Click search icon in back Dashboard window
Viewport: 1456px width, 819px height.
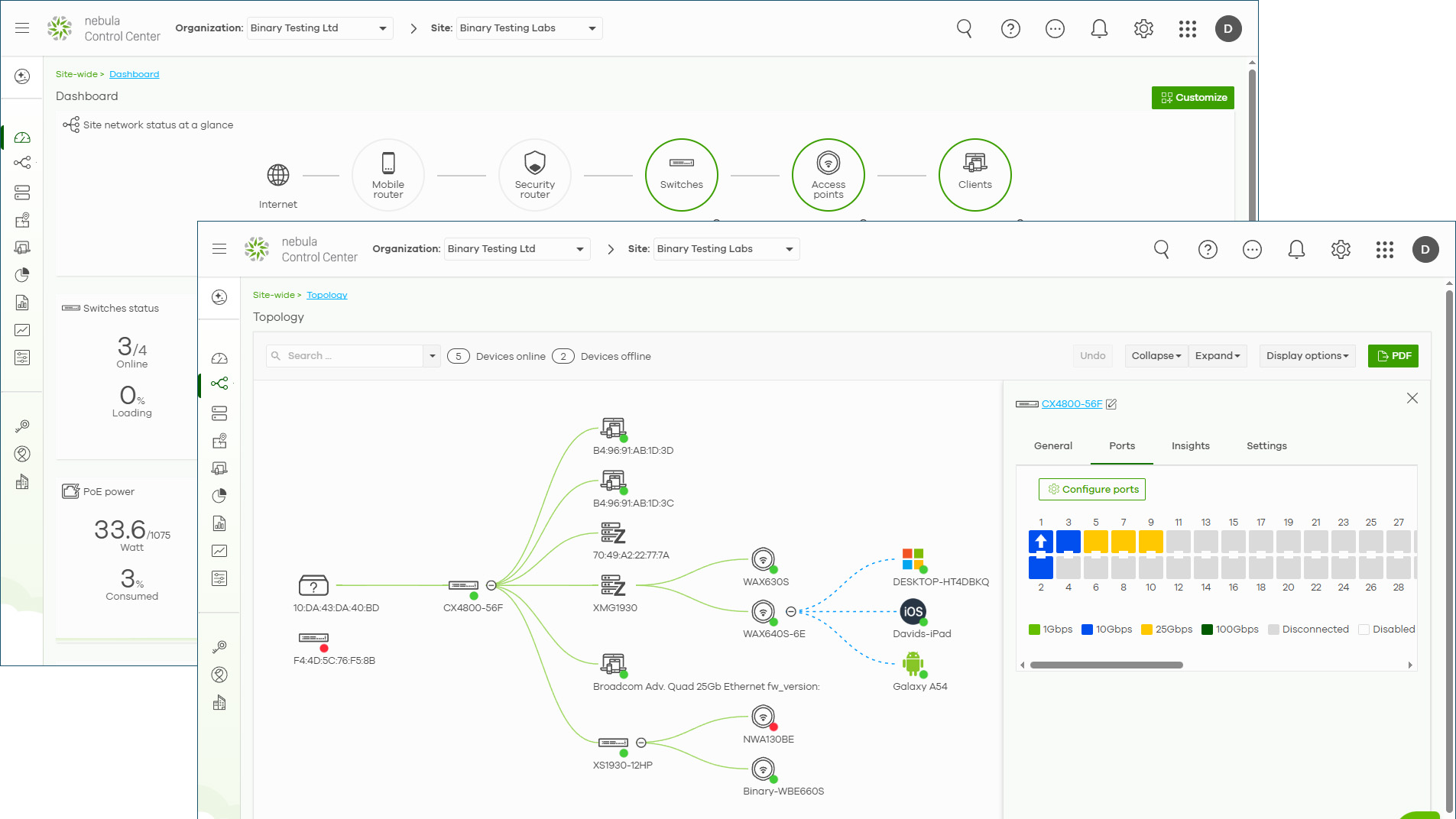click(965, 28)
